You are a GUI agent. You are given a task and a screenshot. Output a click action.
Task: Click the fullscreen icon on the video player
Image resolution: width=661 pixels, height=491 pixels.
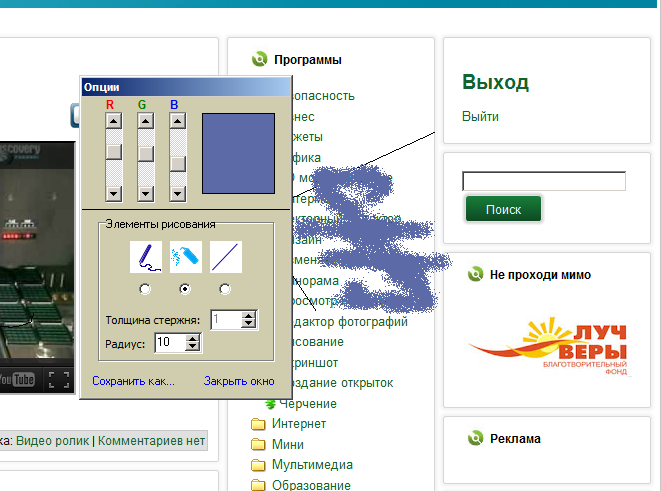(x=59, y=379)
